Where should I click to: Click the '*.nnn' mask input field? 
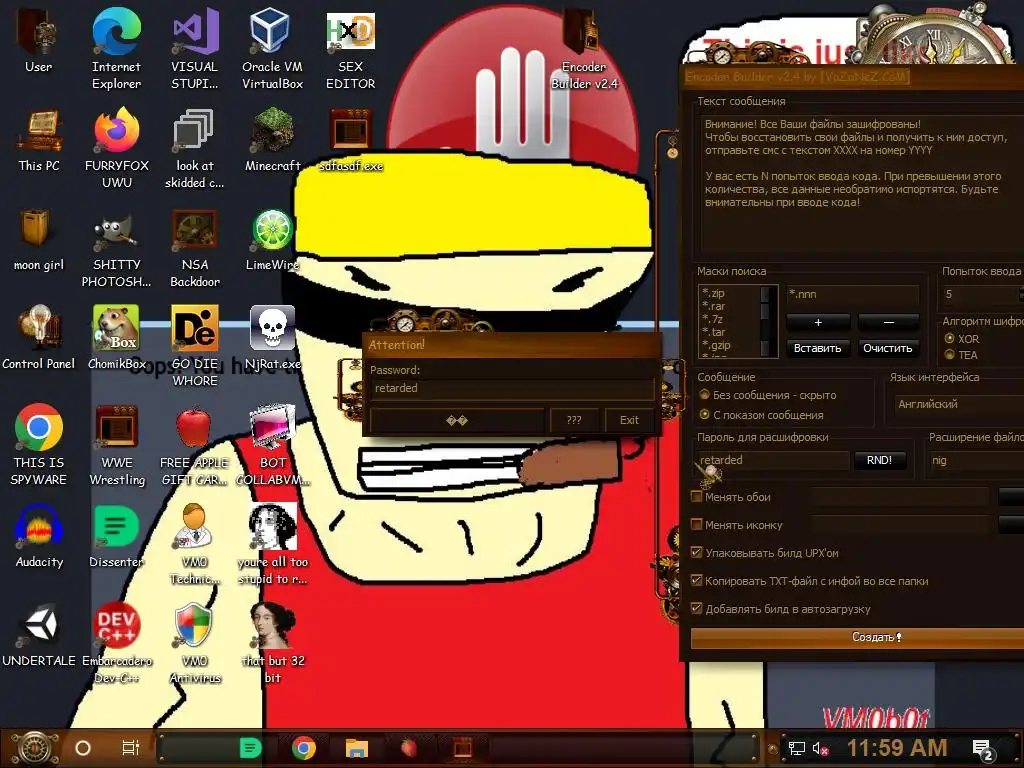click(x=852, y=295)
